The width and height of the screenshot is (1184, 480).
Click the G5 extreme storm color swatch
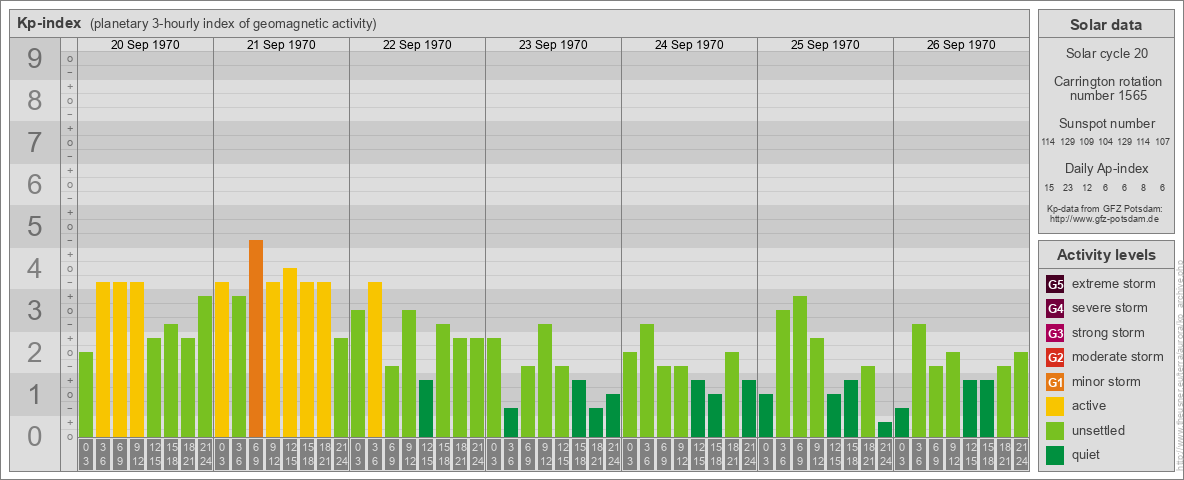1055,284
